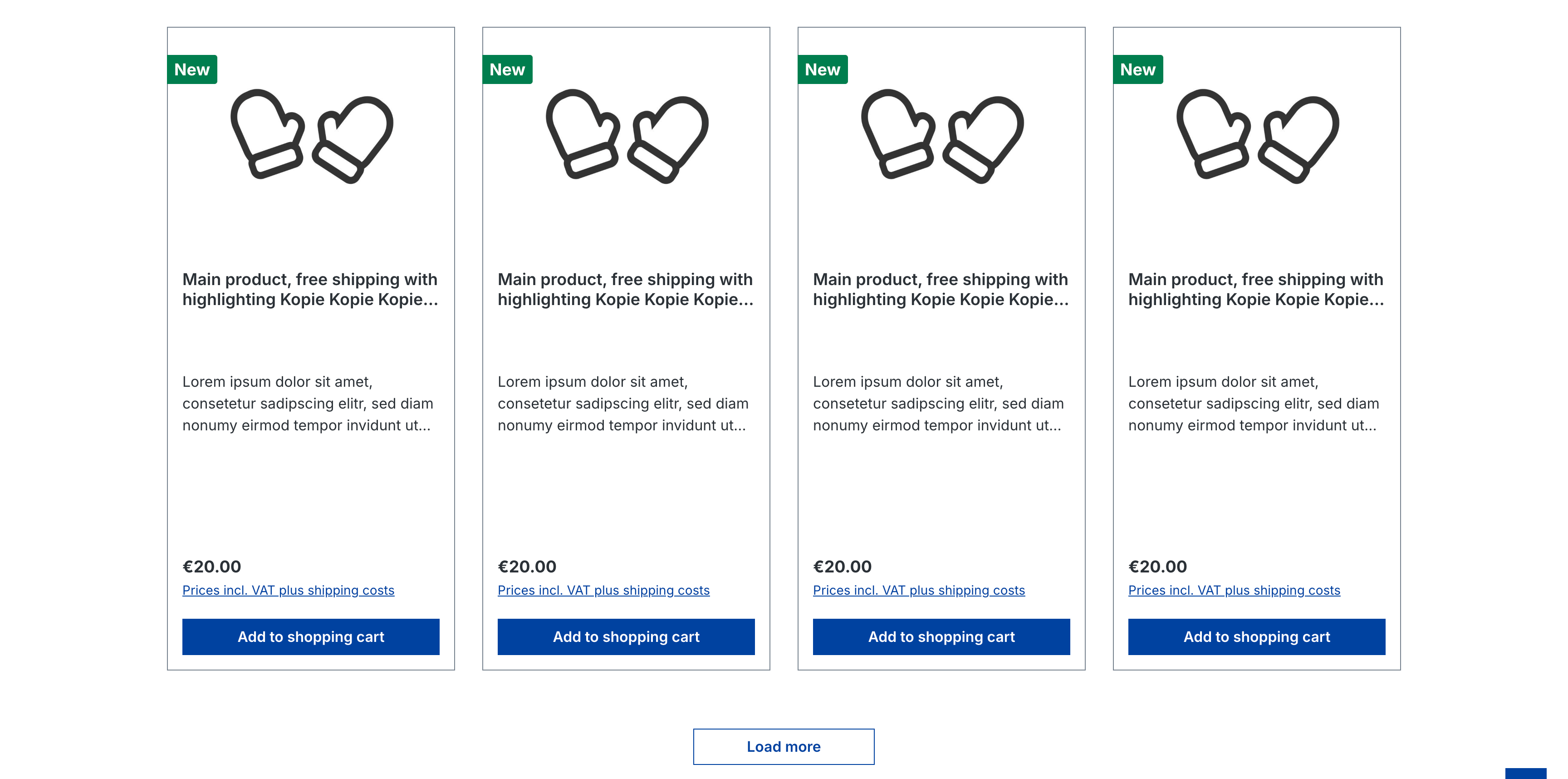Open shipping costs link in third card
The image size is (1568, 779).
[919, 590]
